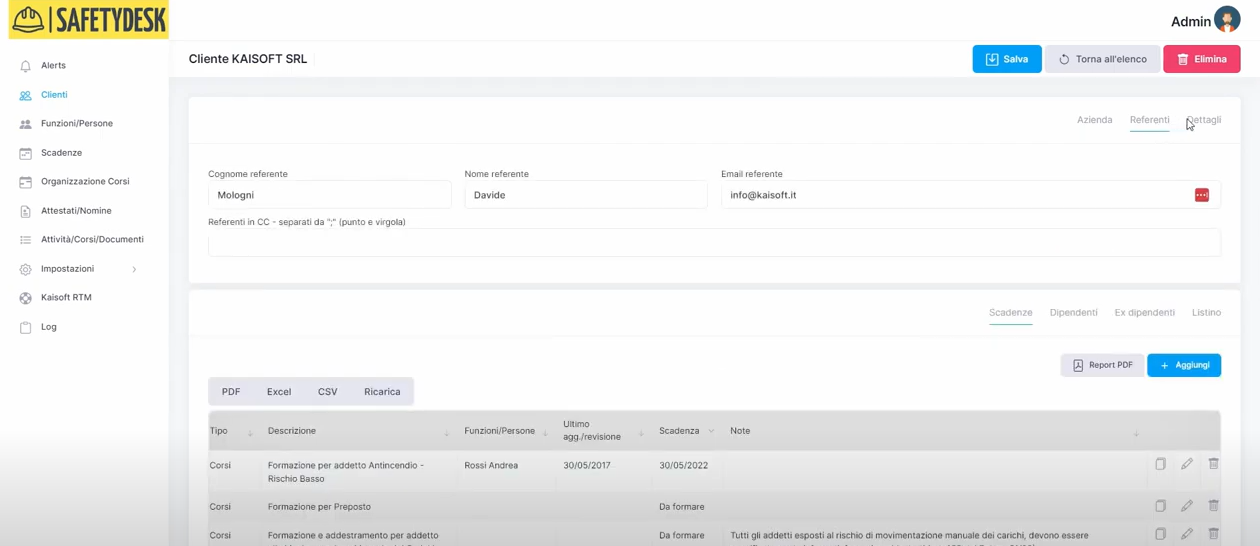Open Kaisoft RTM sidebar item

[x=66, y=298]
